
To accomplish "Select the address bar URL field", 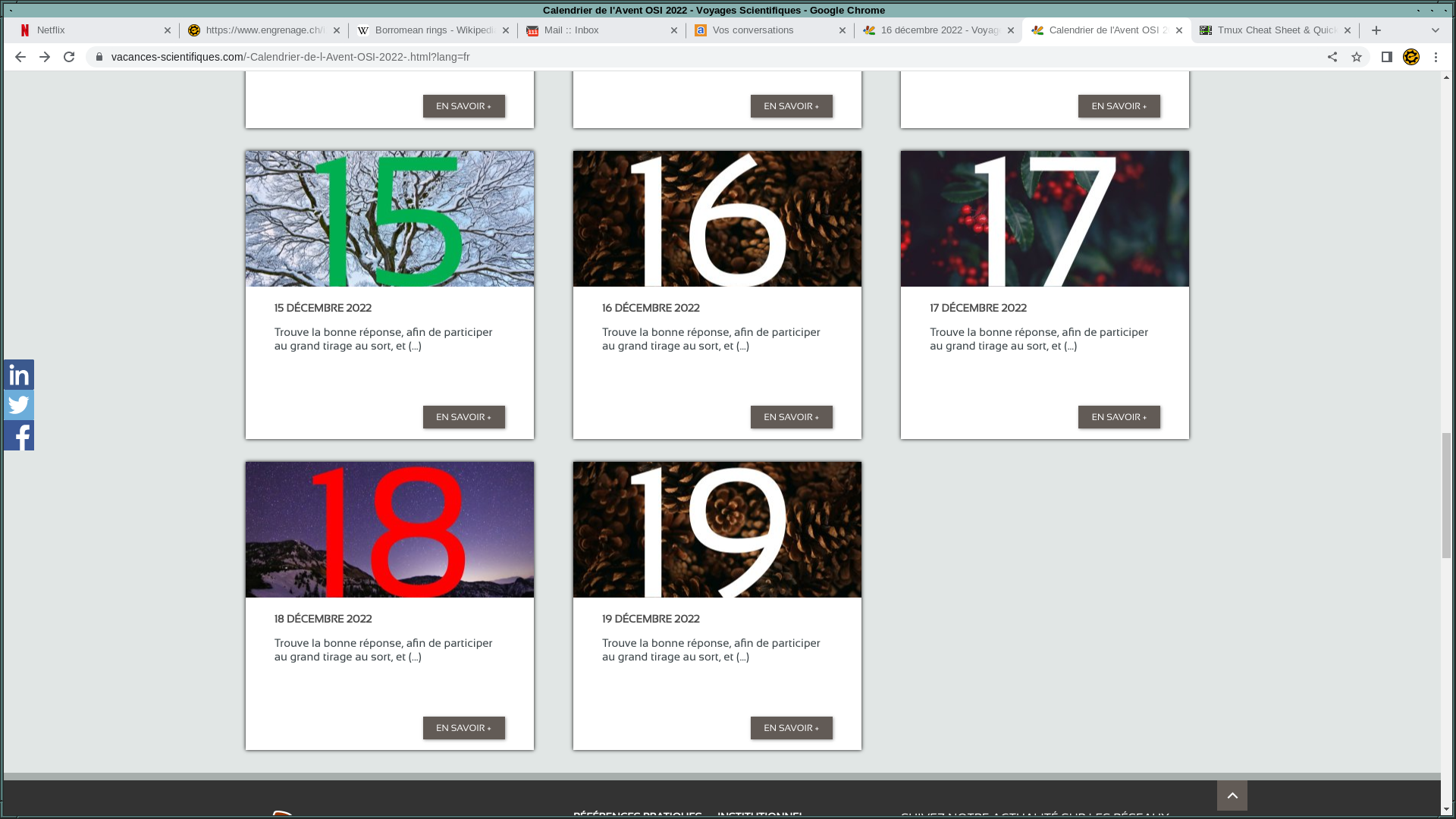I will click(x=290, y=56).
